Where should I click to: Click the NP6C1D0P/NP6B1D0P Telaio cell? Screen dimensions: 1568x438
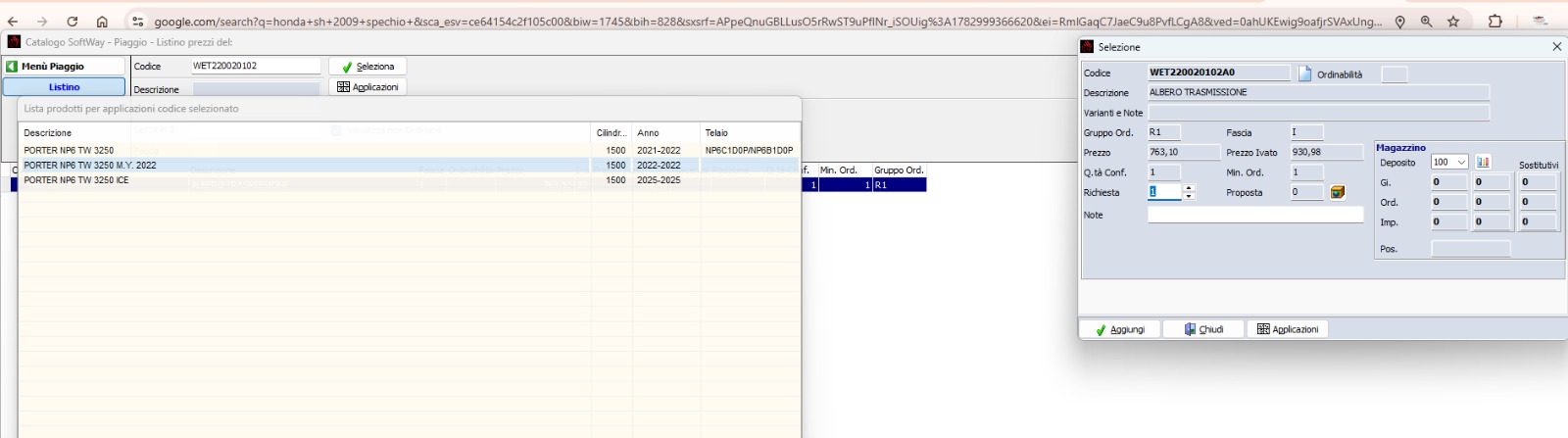tap(749, 151)
